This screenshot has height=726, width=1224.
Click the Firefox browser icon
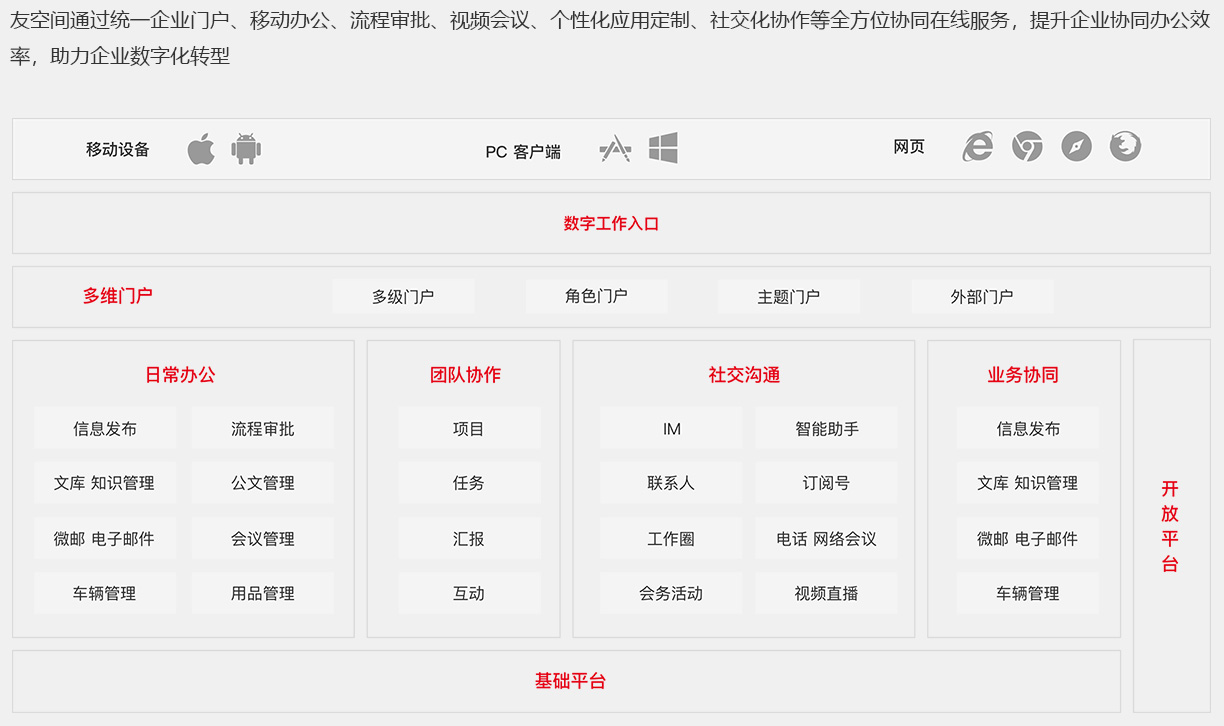point(1125,147)
